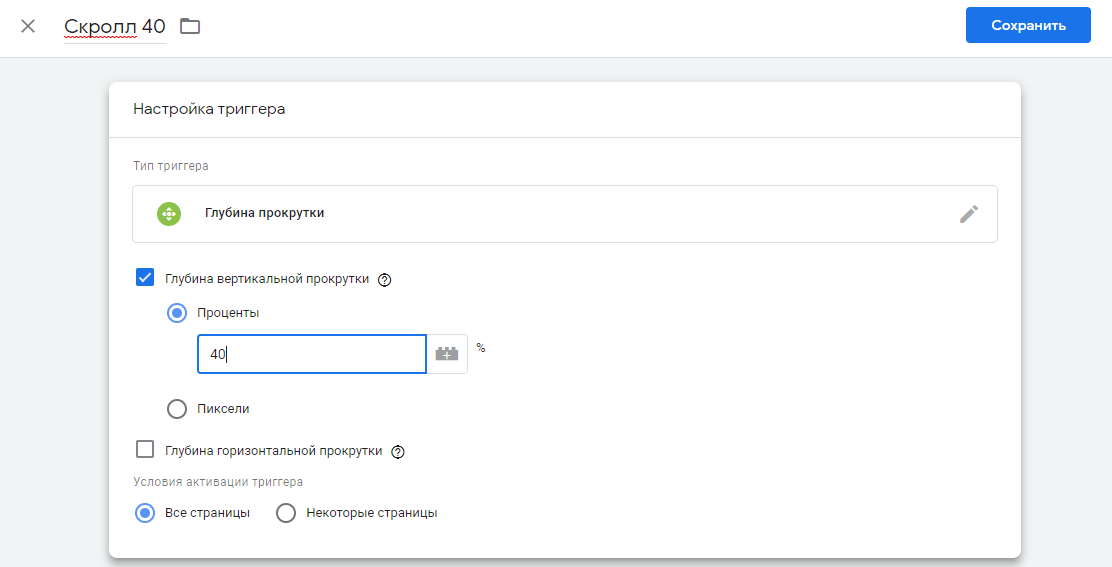The height and width of the screenshot is (567, 1112).
Task: Open help for horizontal scroll depth
Action: click(398, 452)
